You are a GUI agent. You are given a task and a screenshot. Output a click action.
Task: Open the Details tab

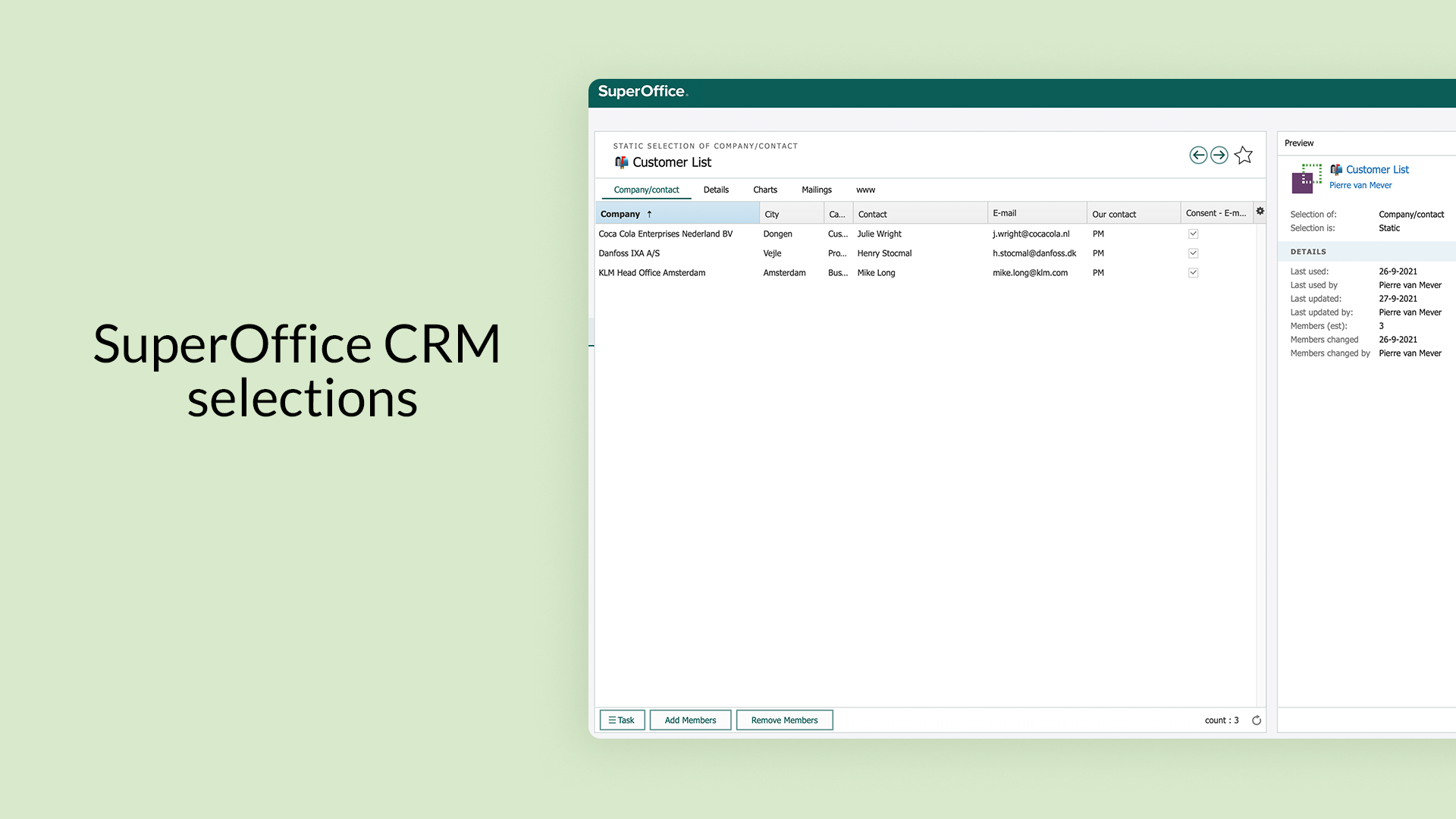pyautogui.click(x=716, y=190)
